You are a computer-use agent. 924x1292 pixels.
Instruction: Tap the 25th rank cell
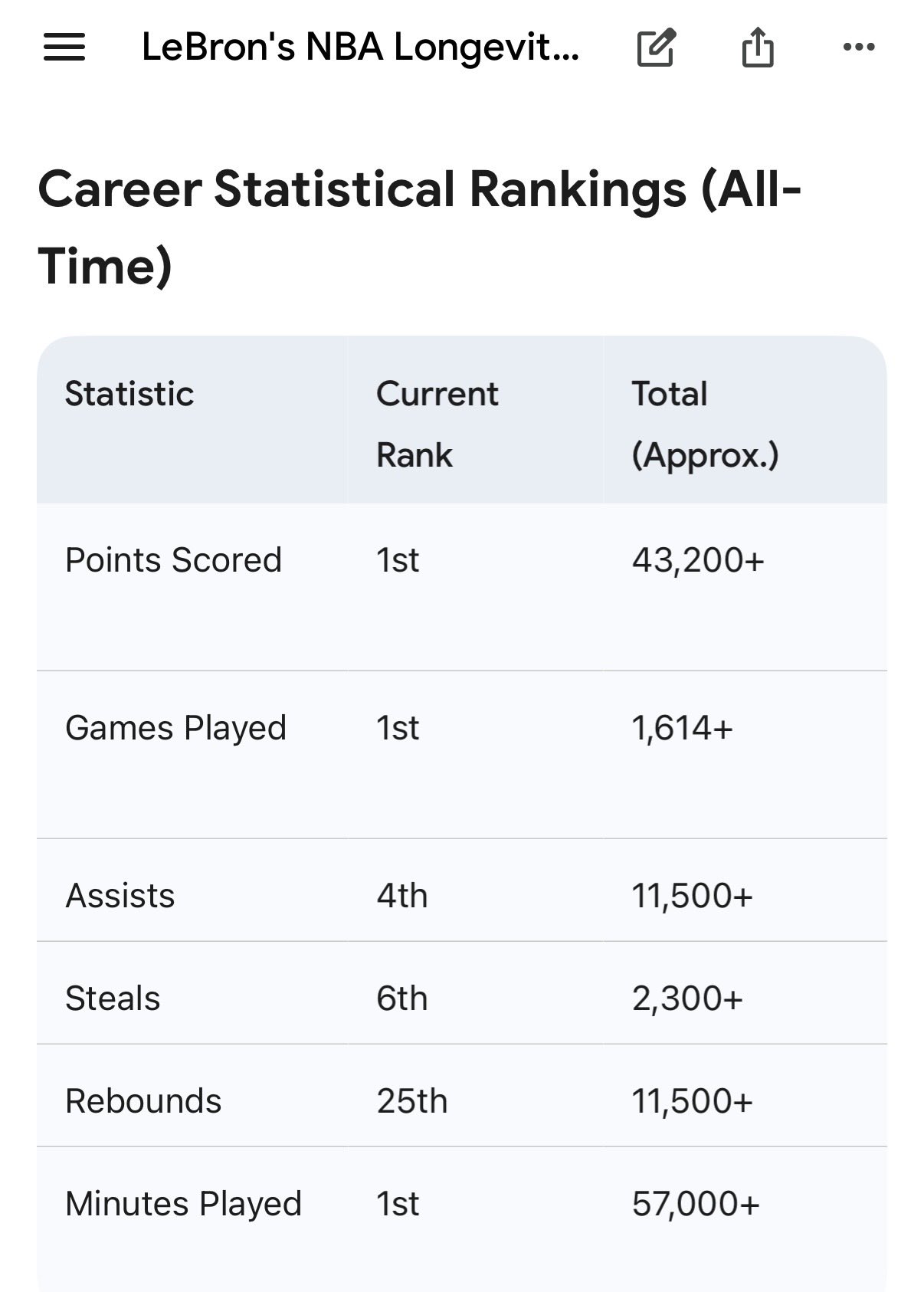pos(411,1101)
